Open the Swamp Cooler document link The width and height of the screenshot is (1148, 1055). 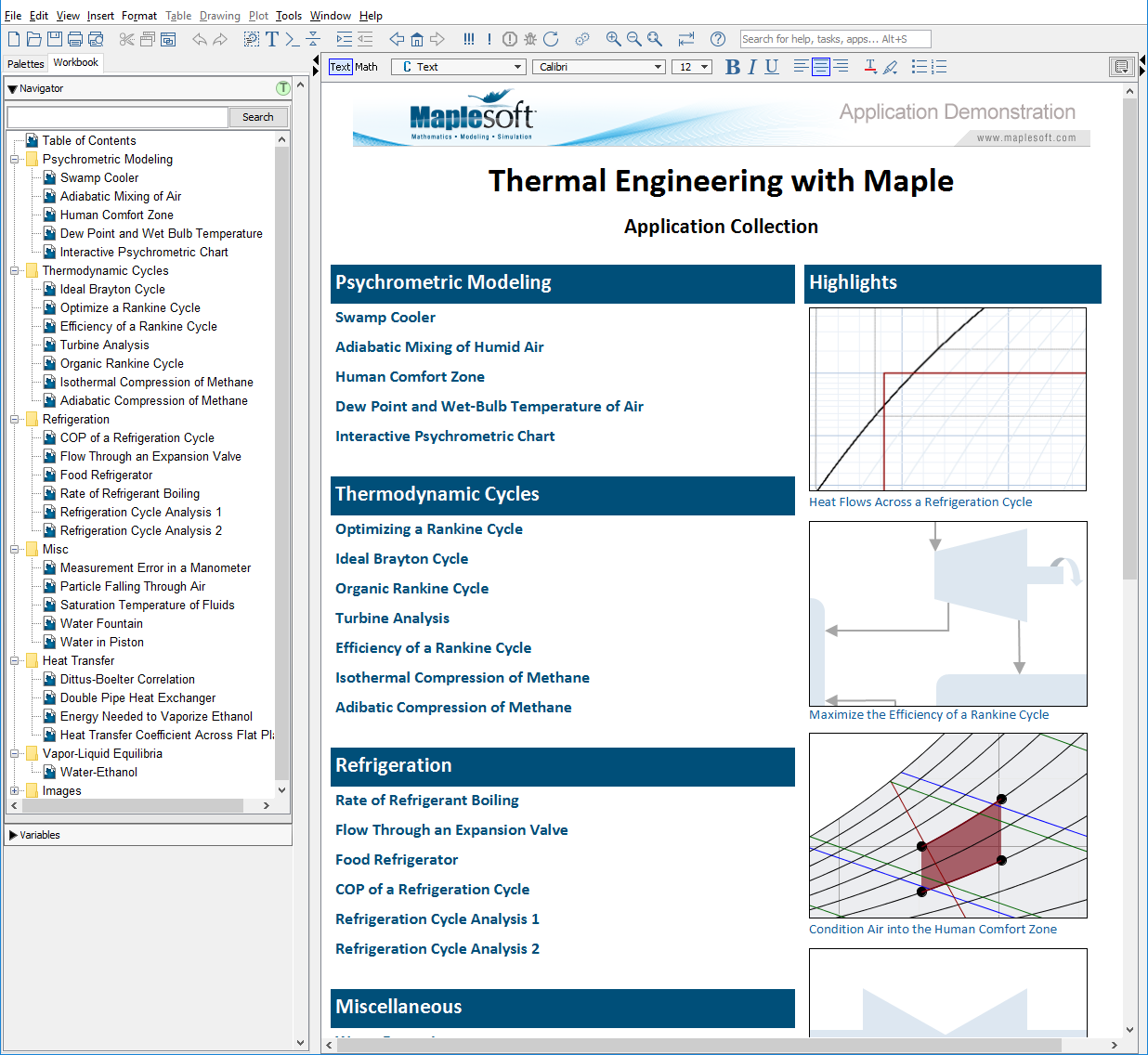click(x=385, y=318)
